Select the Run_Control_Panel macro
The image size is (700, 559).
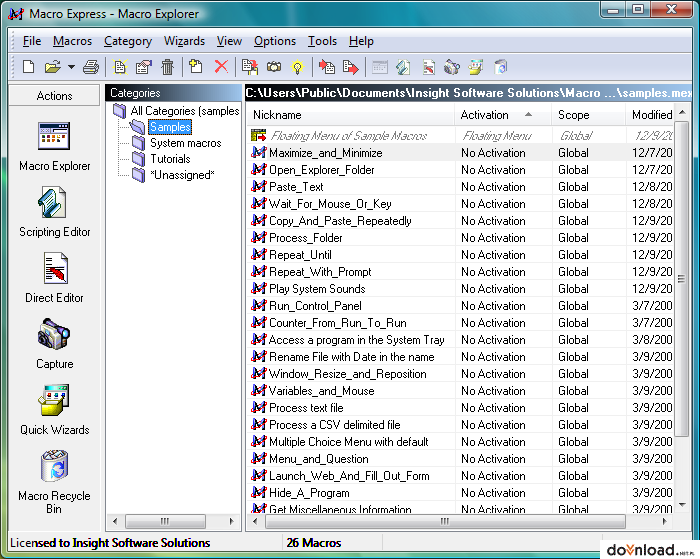point(462,306)
